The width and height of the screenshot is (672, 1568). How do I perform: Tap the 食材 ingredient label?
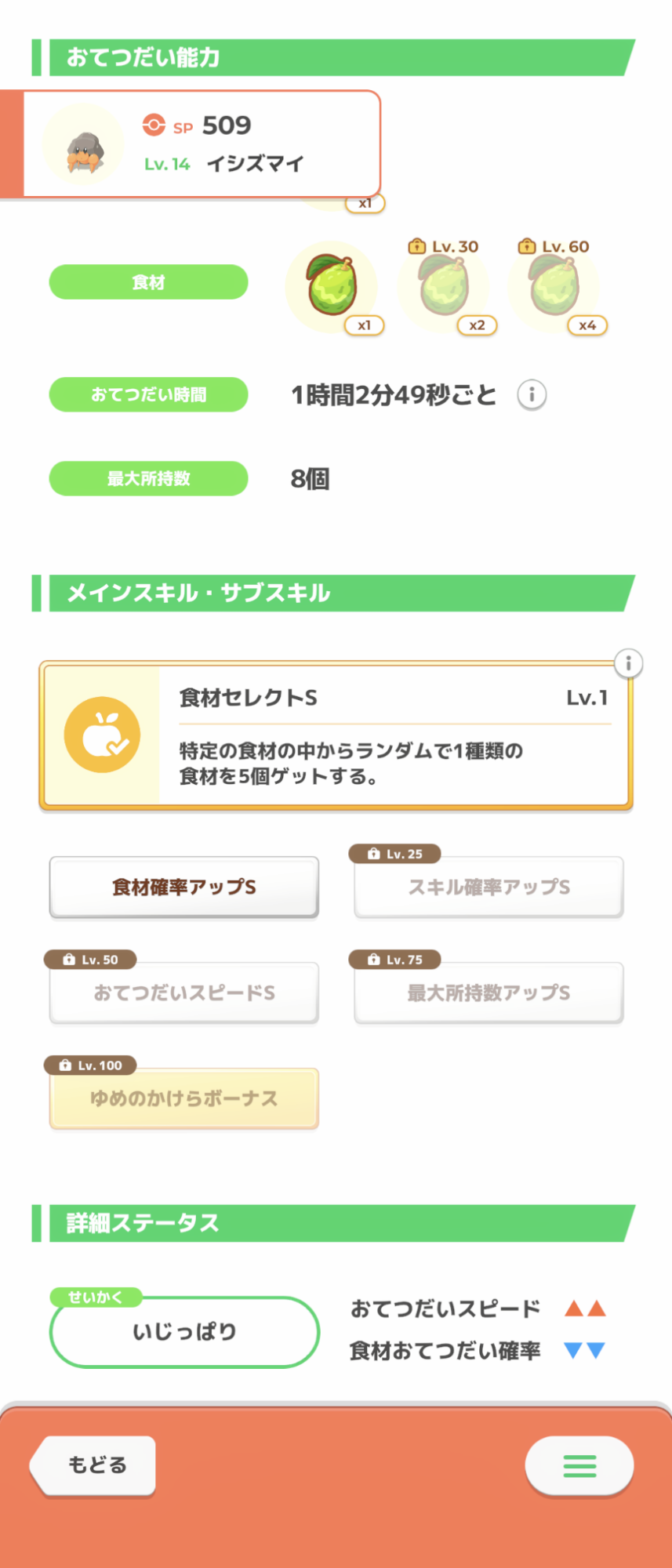point(149,282)
